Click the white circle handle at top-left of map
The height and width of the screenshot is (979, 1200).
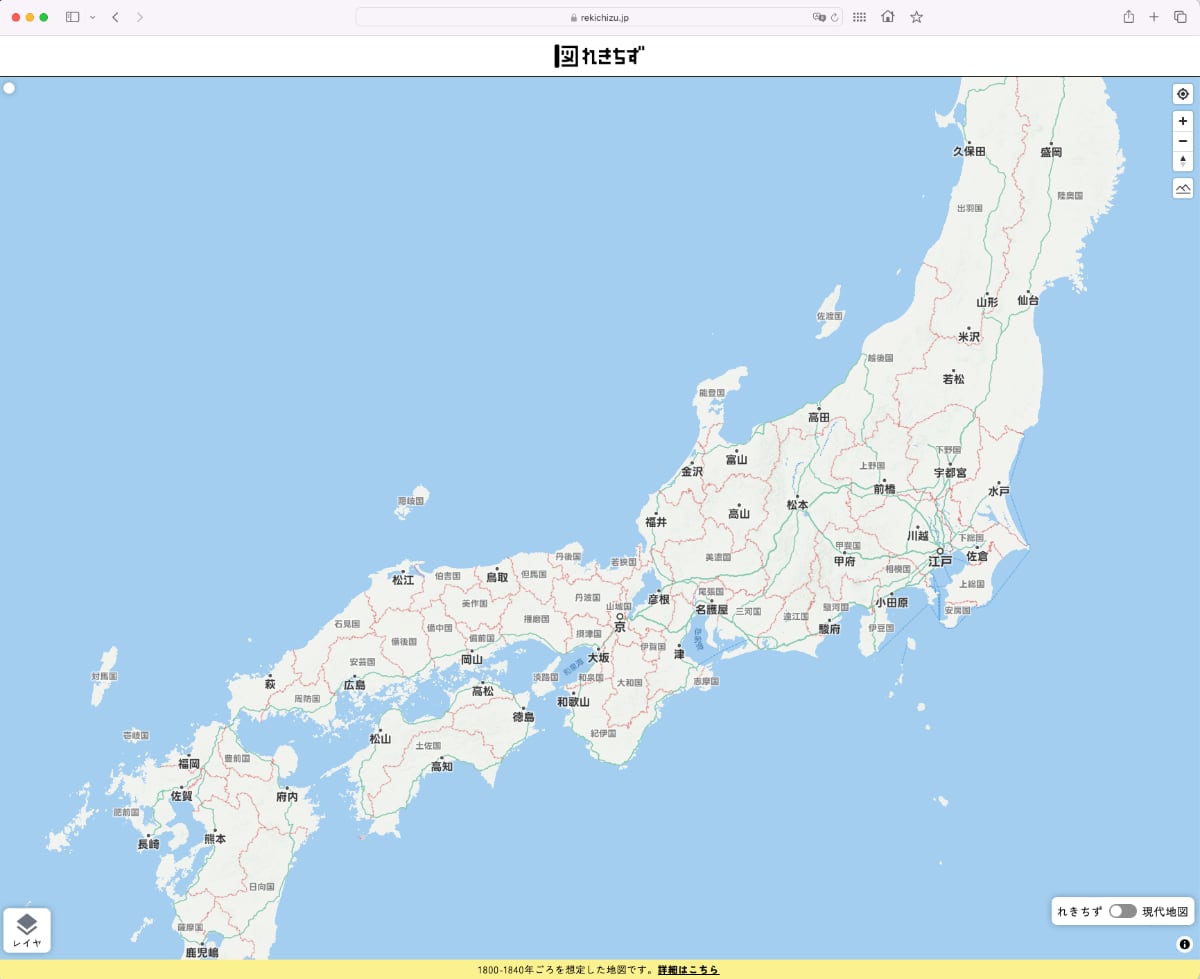click(9, 88)
